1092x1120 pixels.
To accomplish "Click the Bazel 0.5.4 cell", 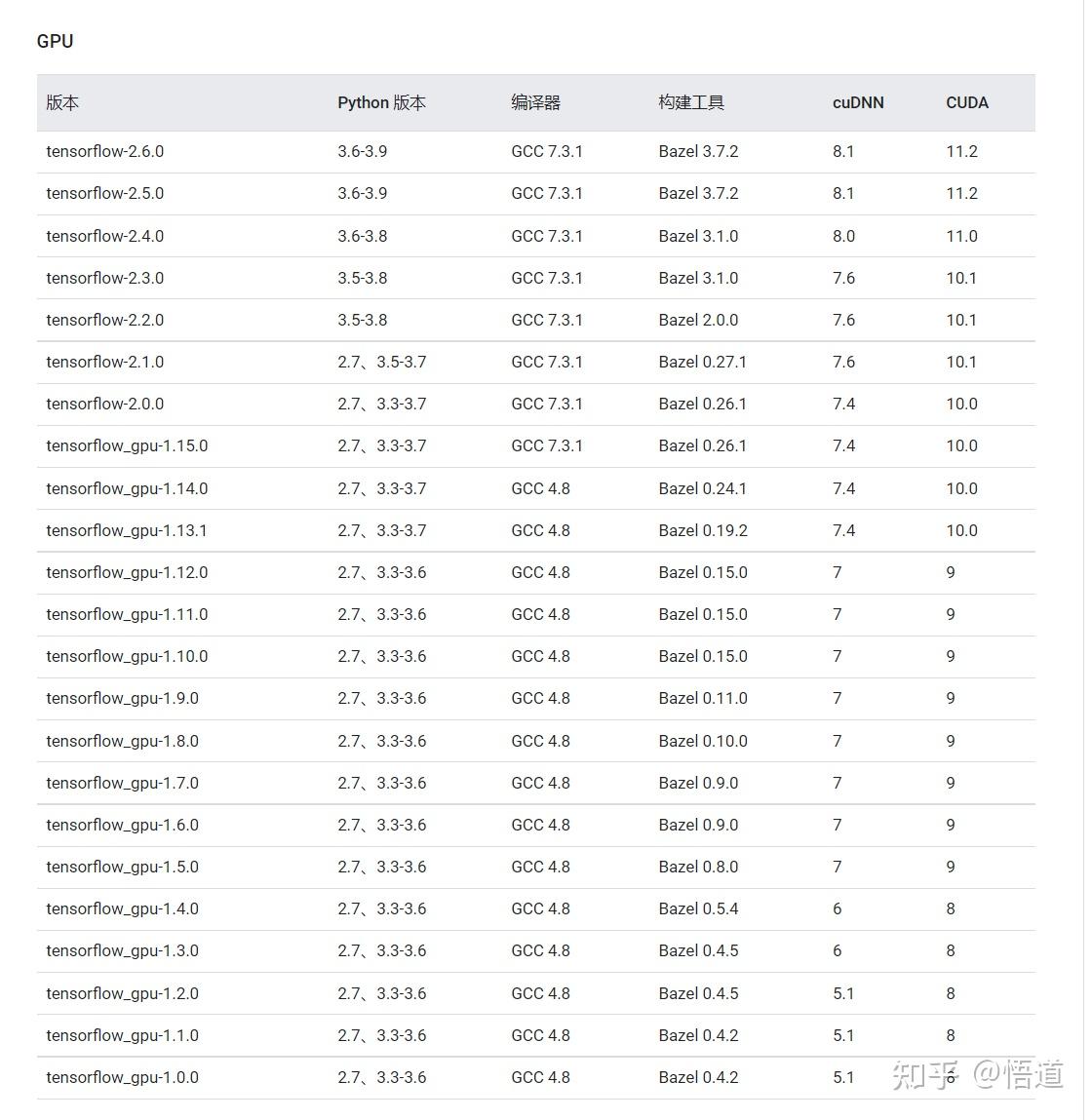I will tap(698, 909).
